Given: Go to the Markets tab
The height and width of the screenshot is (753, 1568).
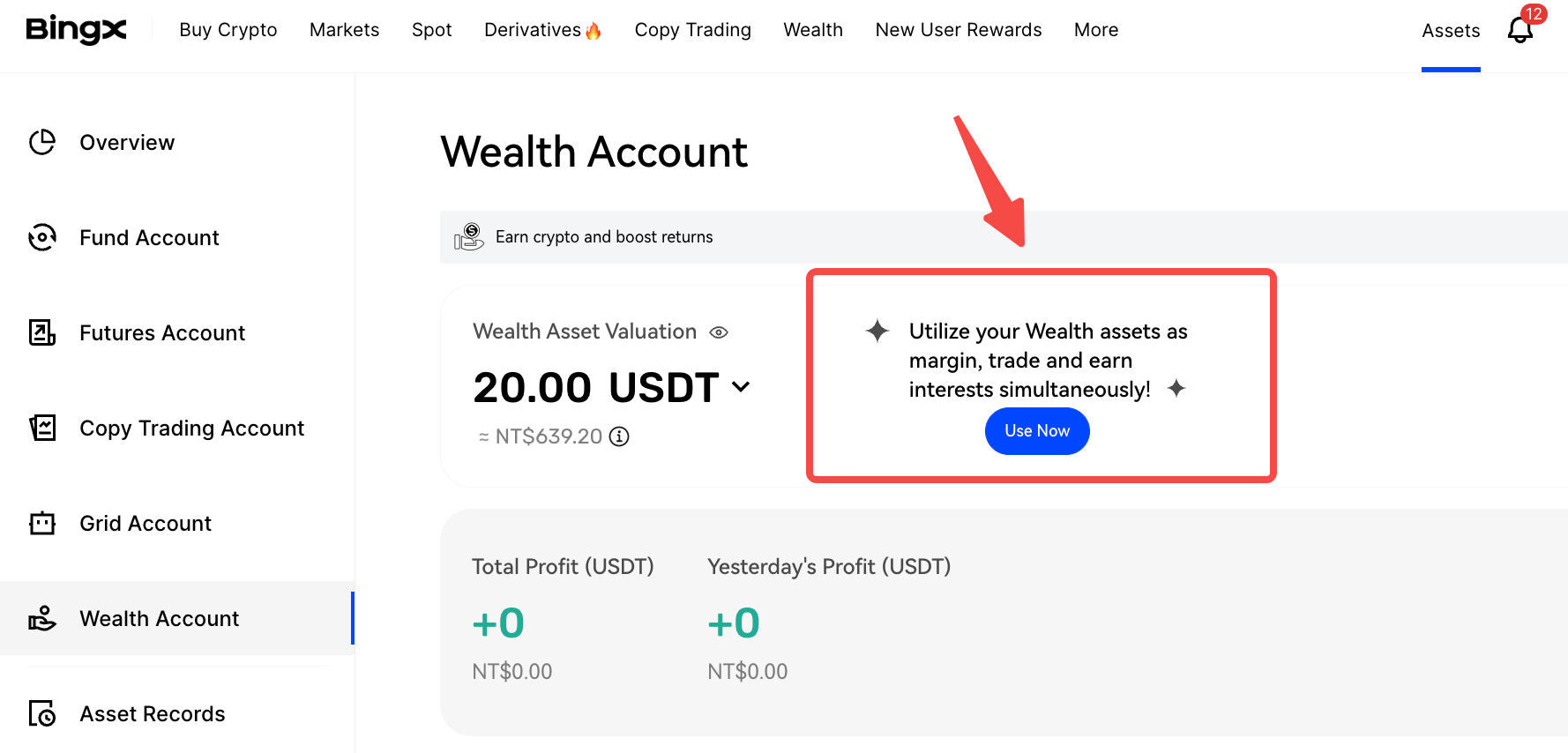Looking at the screenshot, I should coord(344,30).
